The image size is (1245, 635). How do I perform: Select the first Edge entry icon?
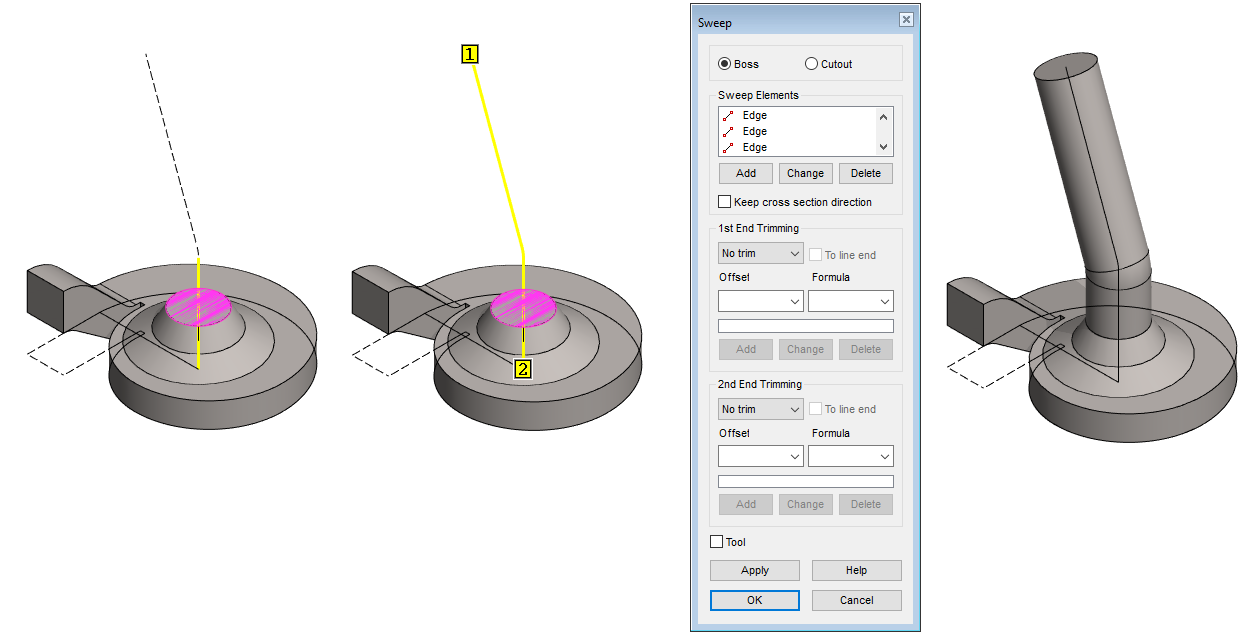tap(728, 116)
